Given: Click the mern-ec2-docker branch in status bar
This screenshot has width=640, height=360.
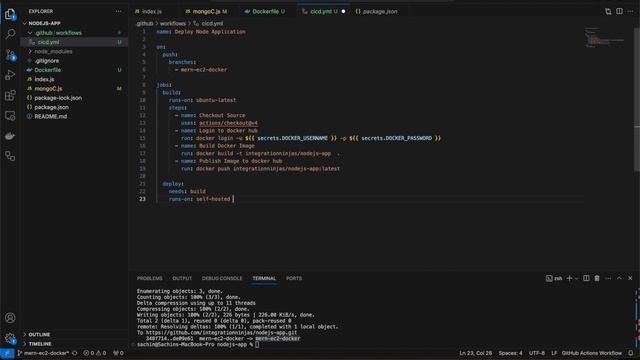Looking at the screenshot, I should [43, 353].
